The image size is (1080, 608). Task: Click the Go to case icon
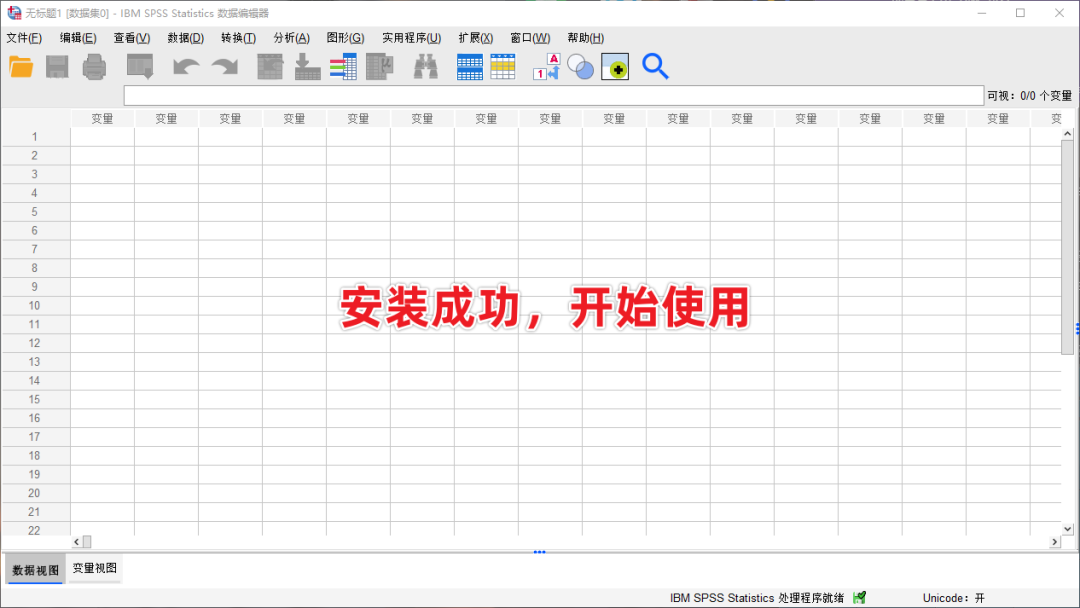click(x=270, y=67)
